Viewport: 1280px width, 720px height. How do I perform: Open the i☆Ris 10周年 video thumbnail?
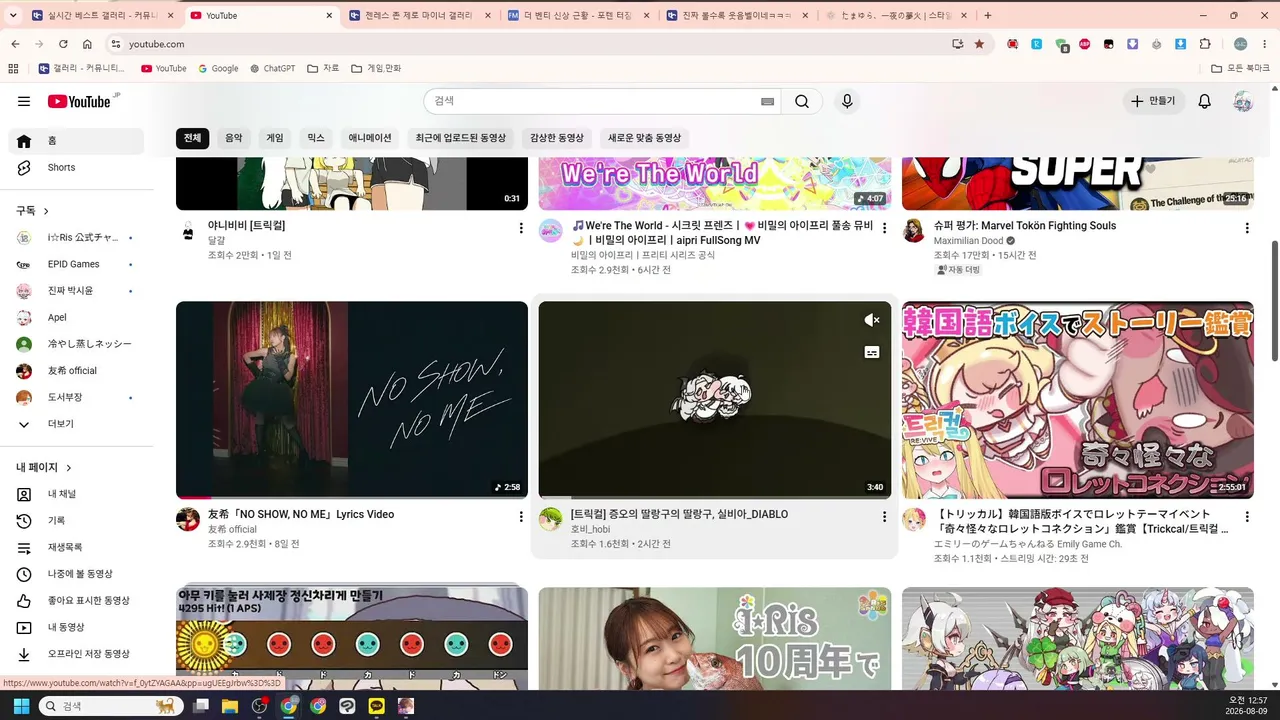coord(715,638)
